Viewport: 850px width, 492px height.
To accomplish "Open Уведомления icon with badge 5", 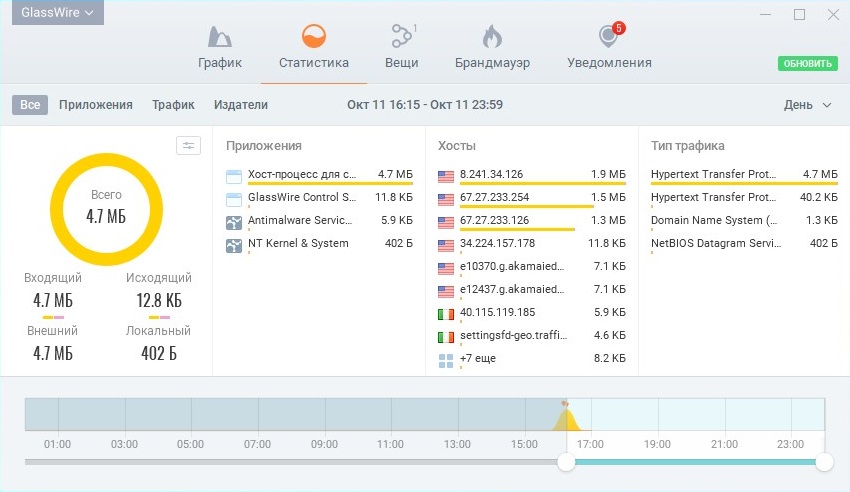I will click(608, 37).
